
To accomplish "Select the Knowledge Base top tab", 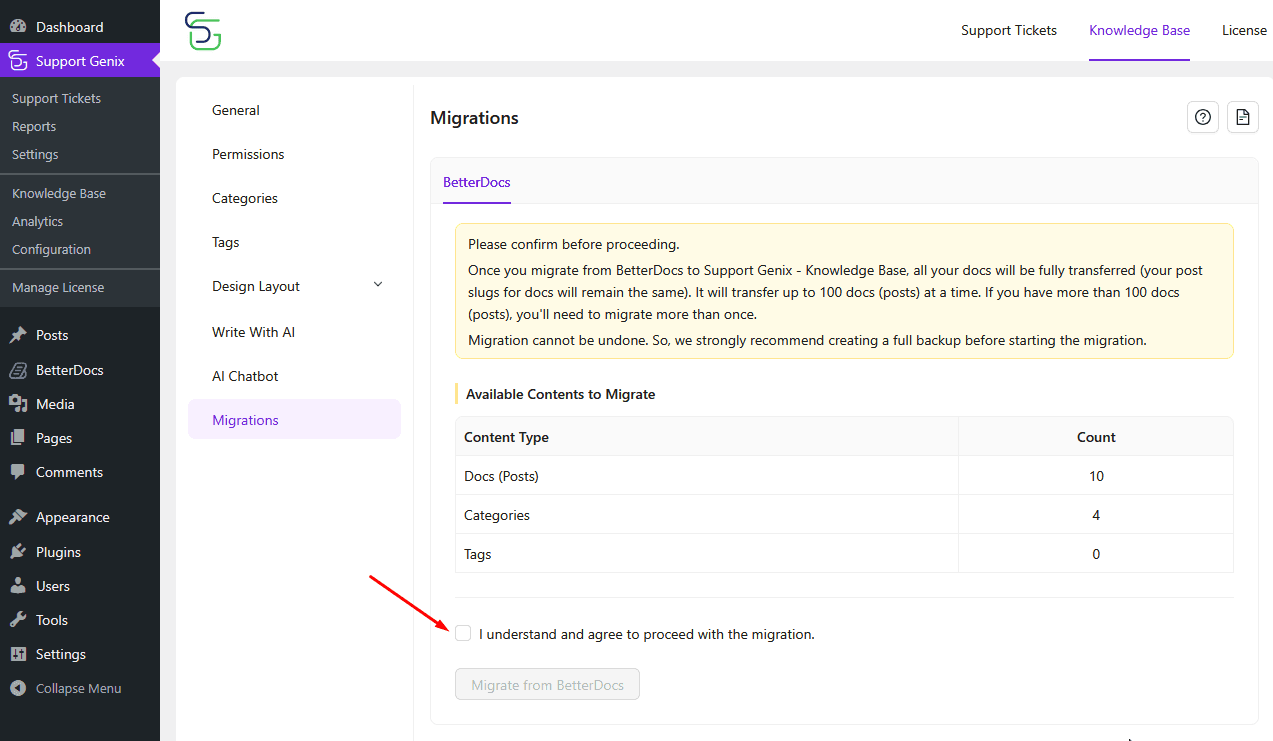I will pyautogui.click(x=1139, y=30).
